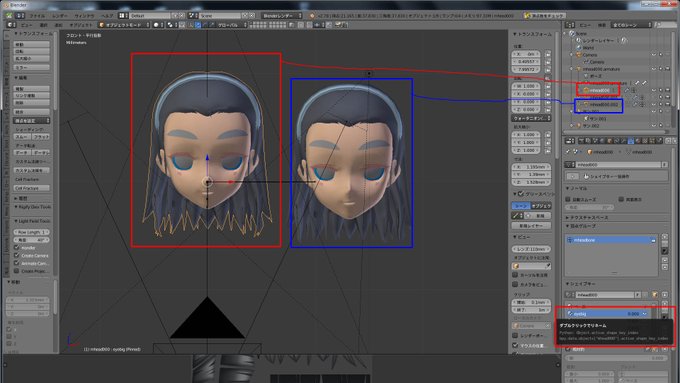The image size is (680, 383).
Task: Open the 原点を設定 dropdown
Action: (x=32, y=120)
